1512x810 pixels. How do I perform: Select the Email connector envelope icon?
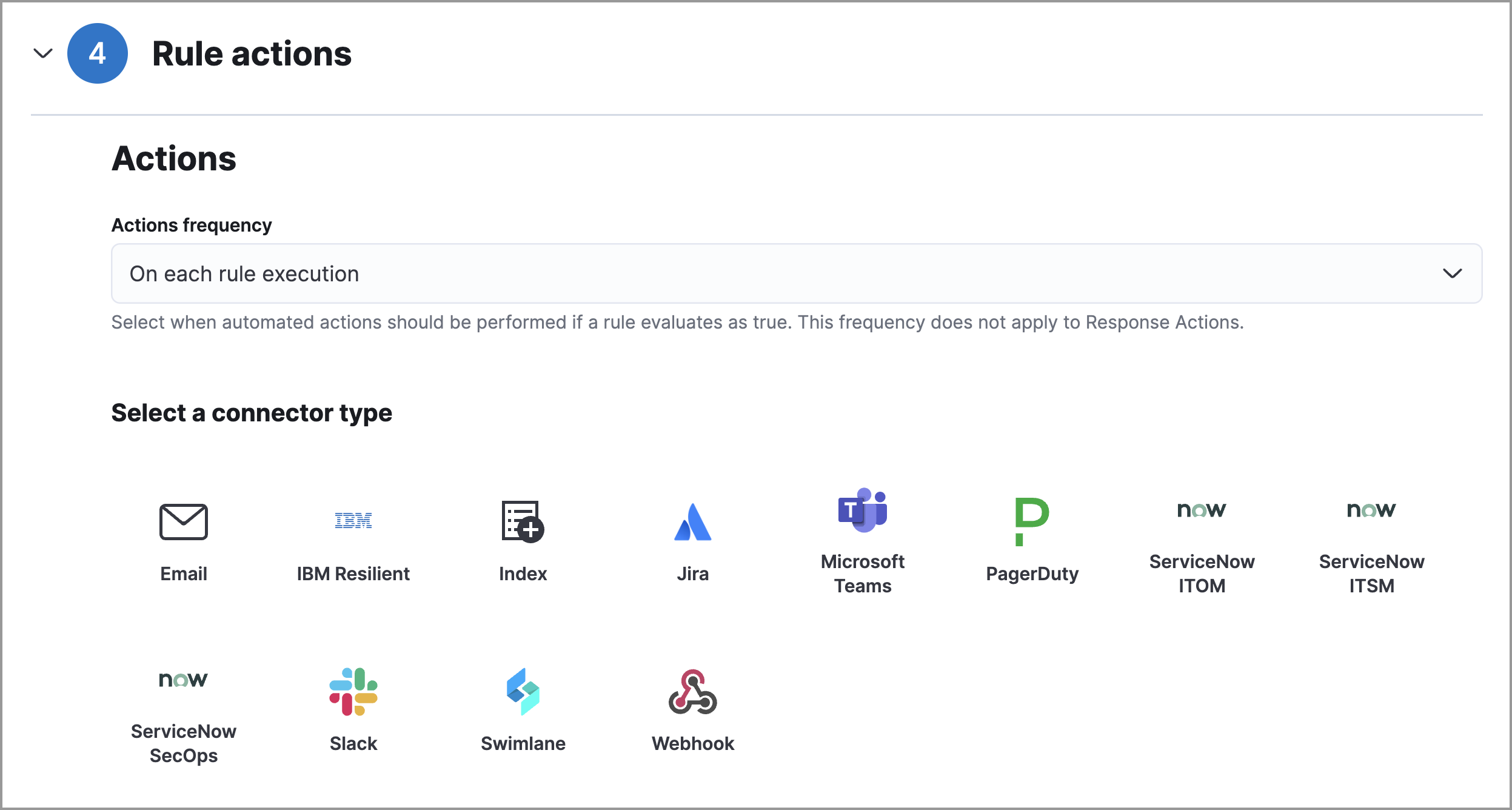183,521
